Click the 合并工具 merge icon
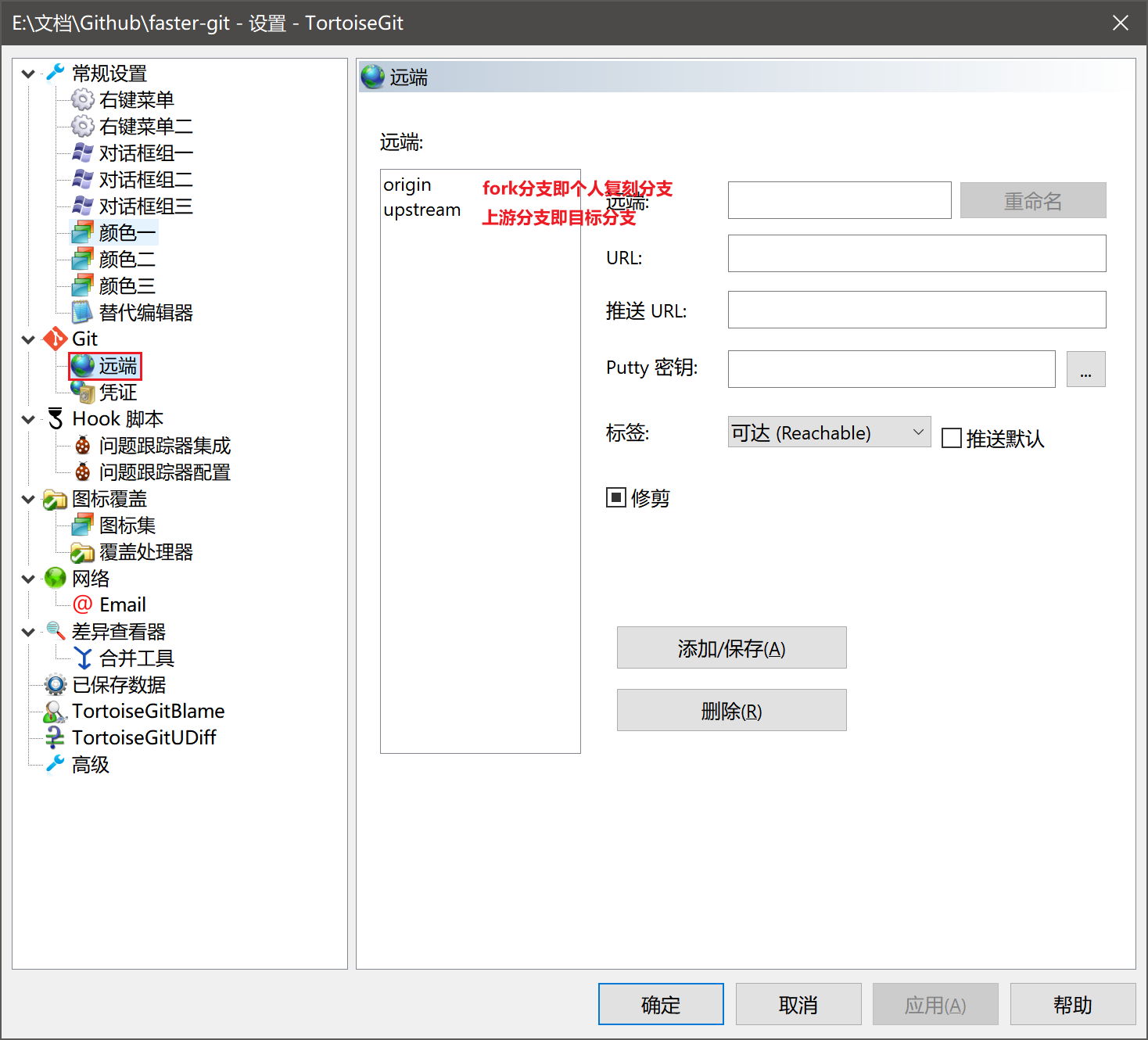1148x1040 pixels. tap(82, 658)
